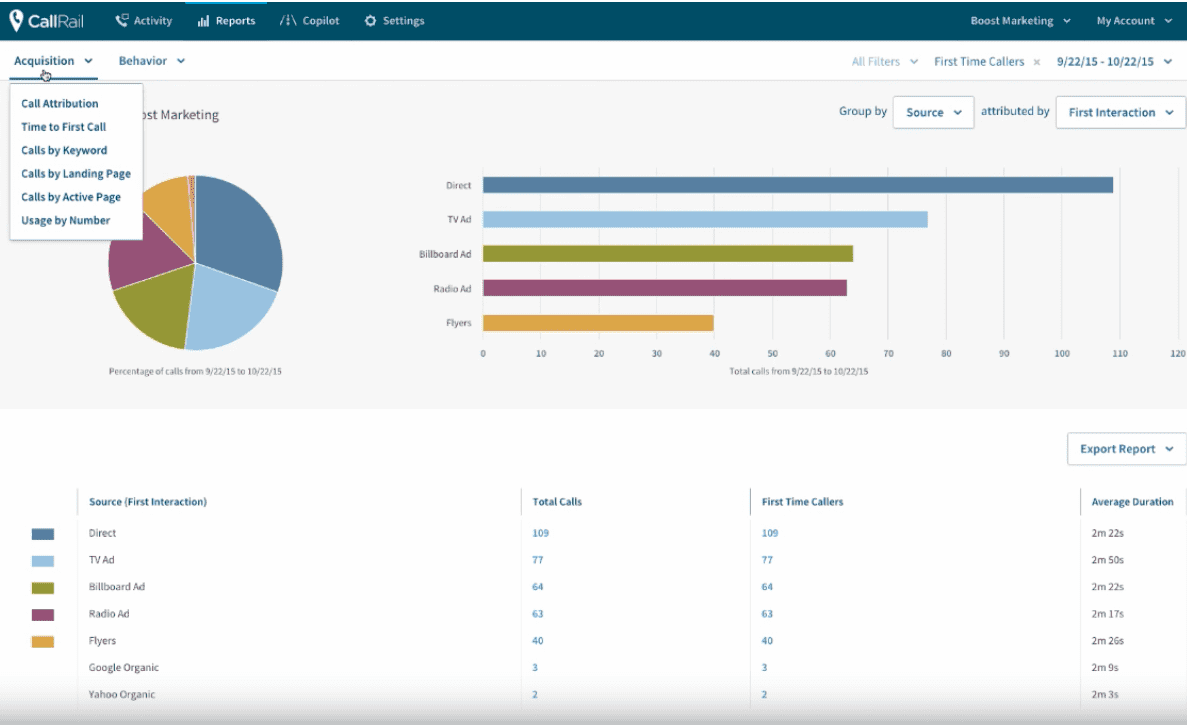
Task: Click the CallRail logo icon
Action: tap(16, 20)
